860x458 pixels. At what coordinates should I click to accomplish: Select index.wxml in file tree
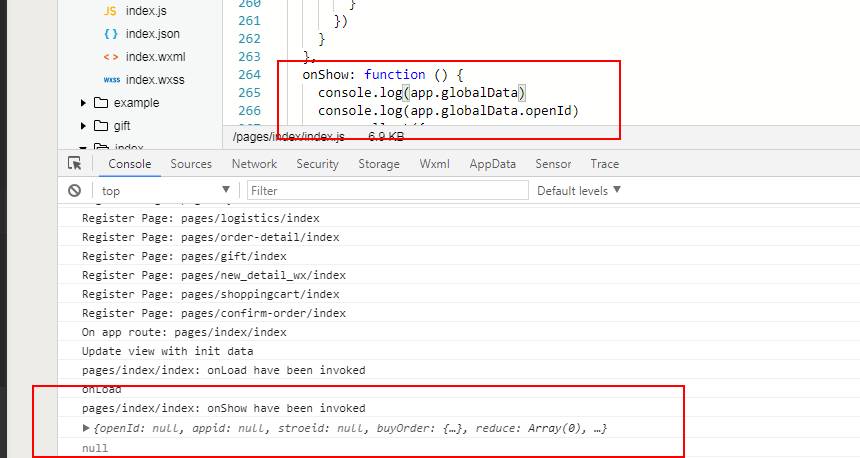tap(155, 57)
